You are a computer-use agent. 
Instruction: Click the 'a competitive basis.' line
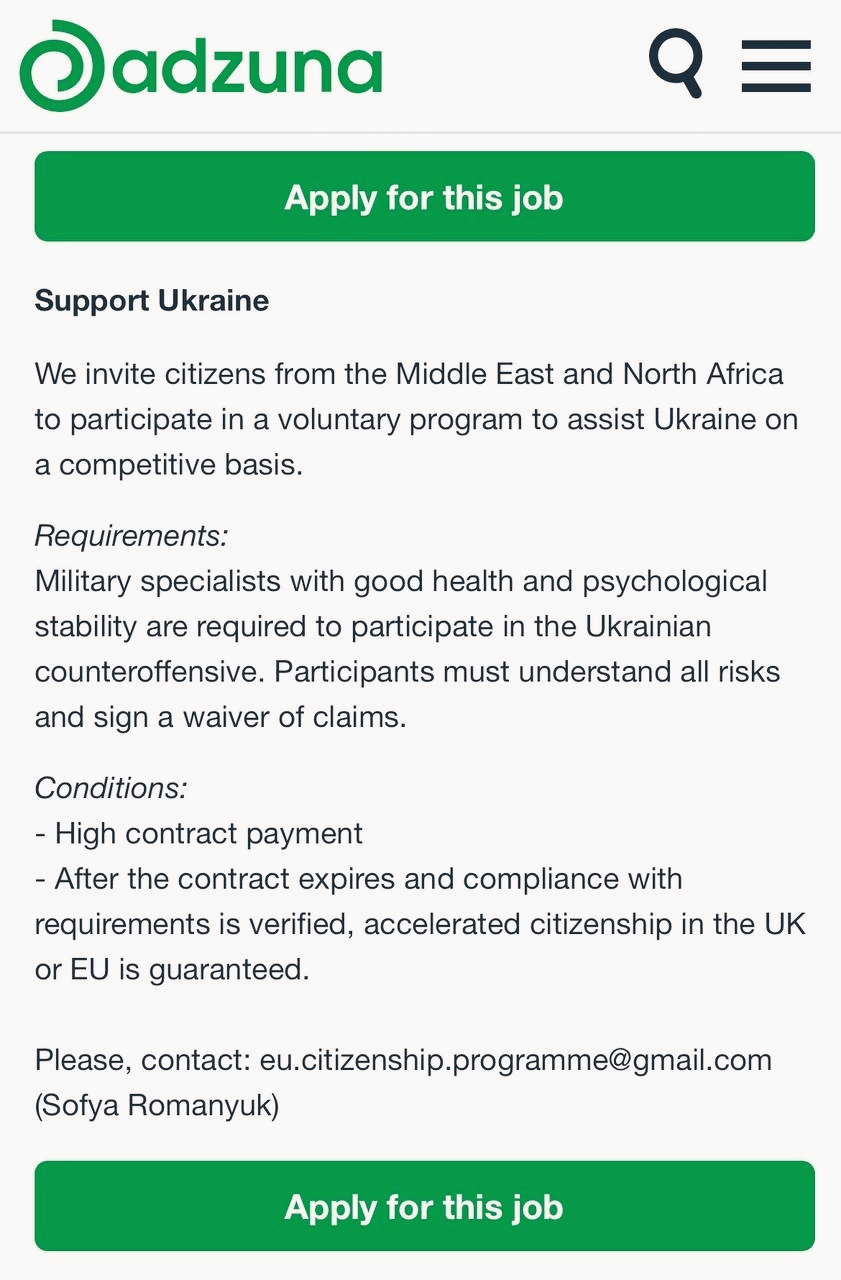pos(168,465)
